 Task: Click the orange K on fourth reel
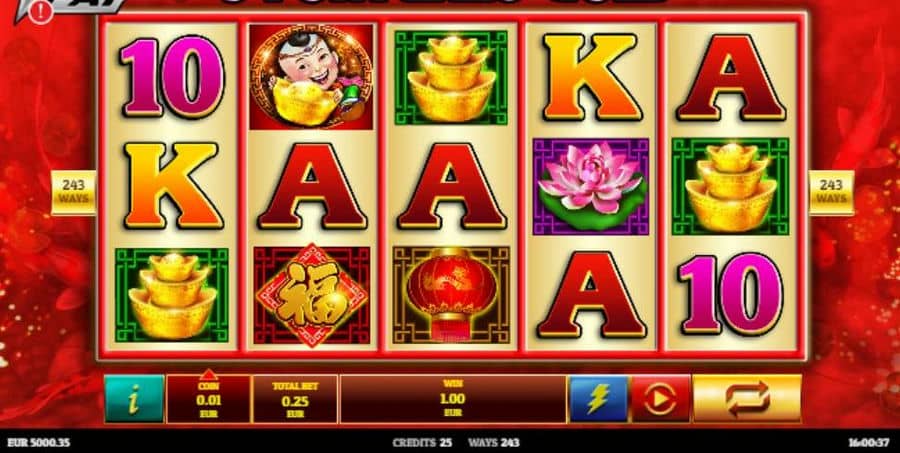[x=591, y=76]
